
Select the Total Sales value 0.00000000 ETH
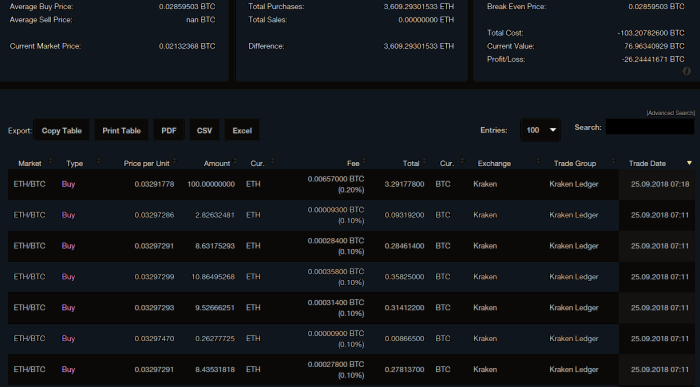tap(426, 20)
